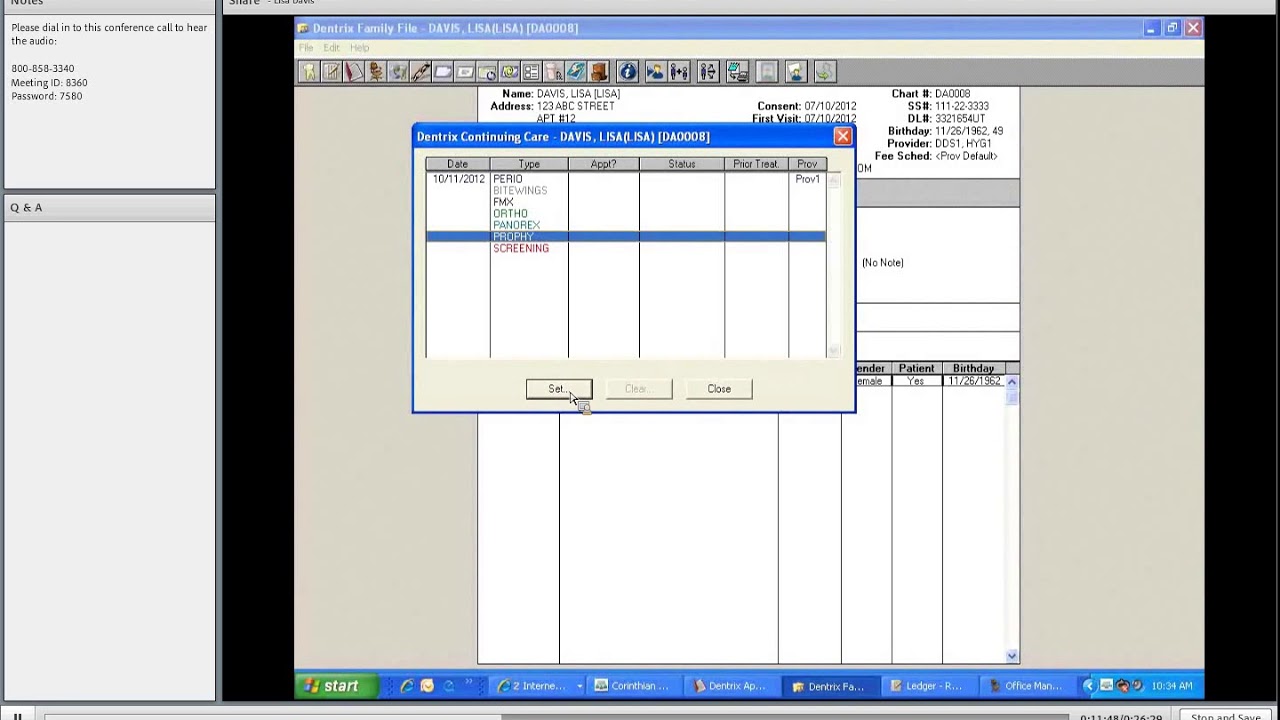Select the PANOREX continuing care type
The image size is (1280, 720).
click(516, 225)
